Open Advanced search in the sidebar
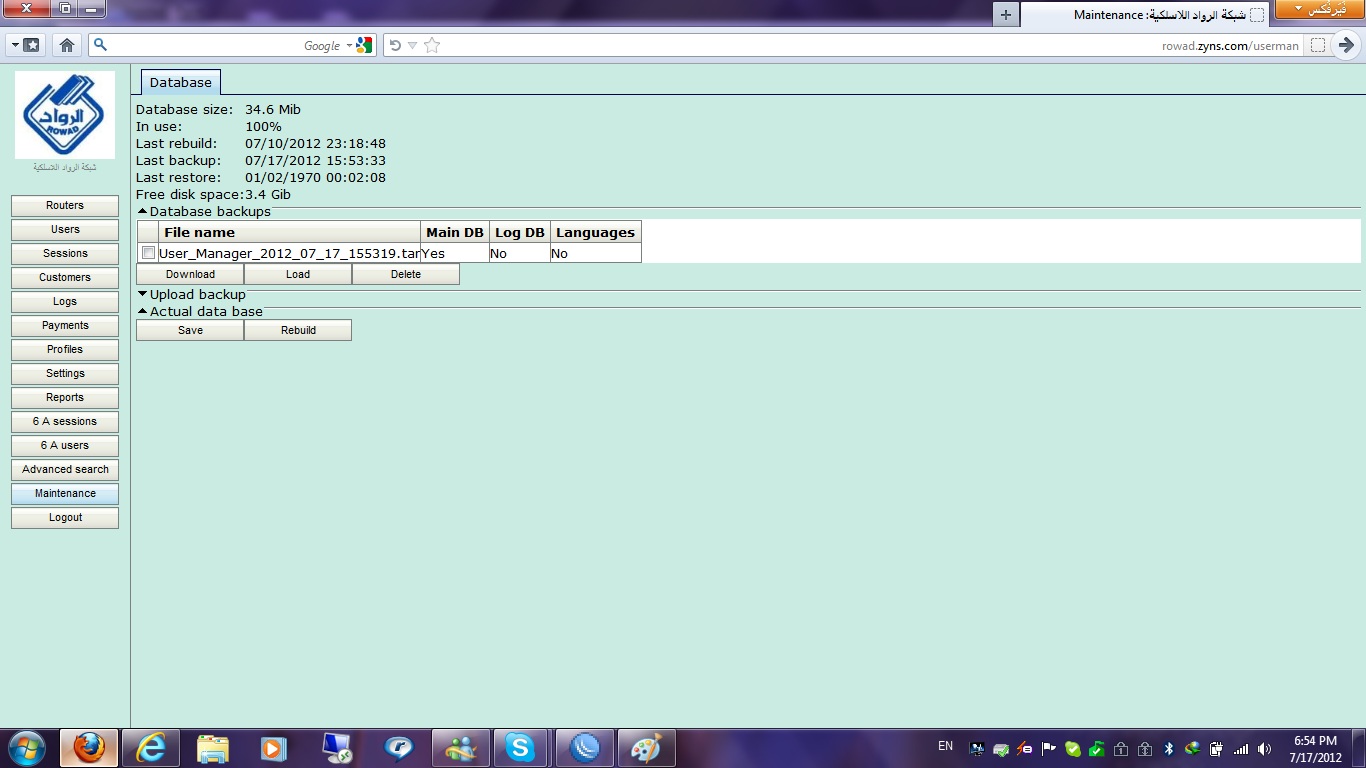 65,470
